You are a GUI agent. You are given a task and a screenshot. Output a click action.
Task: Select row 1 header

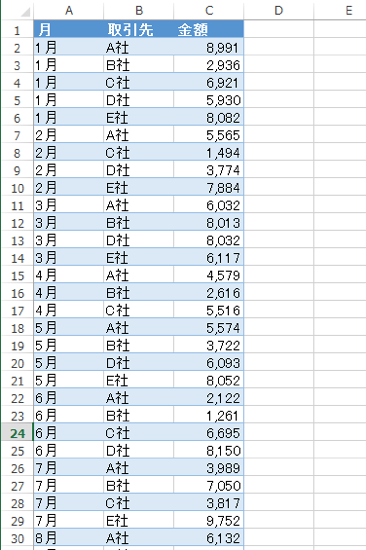click(17, 30)
